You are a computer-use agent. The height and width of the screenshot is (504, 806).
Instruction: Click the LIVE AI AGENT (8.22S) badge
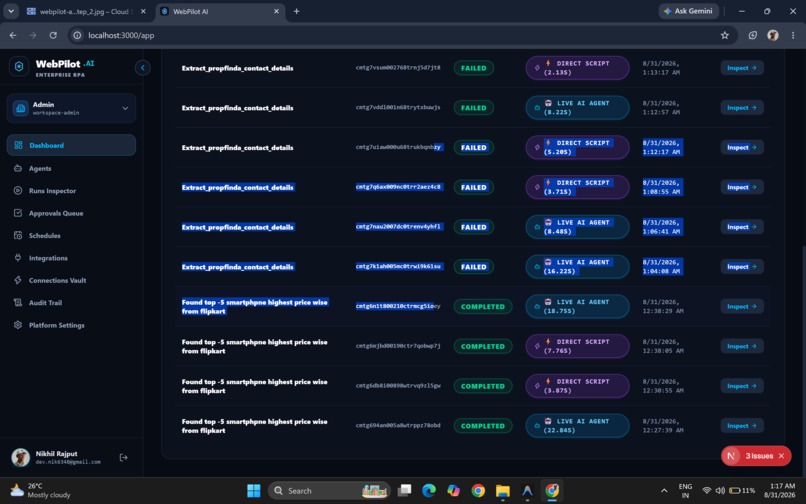(x=577, y=107)
